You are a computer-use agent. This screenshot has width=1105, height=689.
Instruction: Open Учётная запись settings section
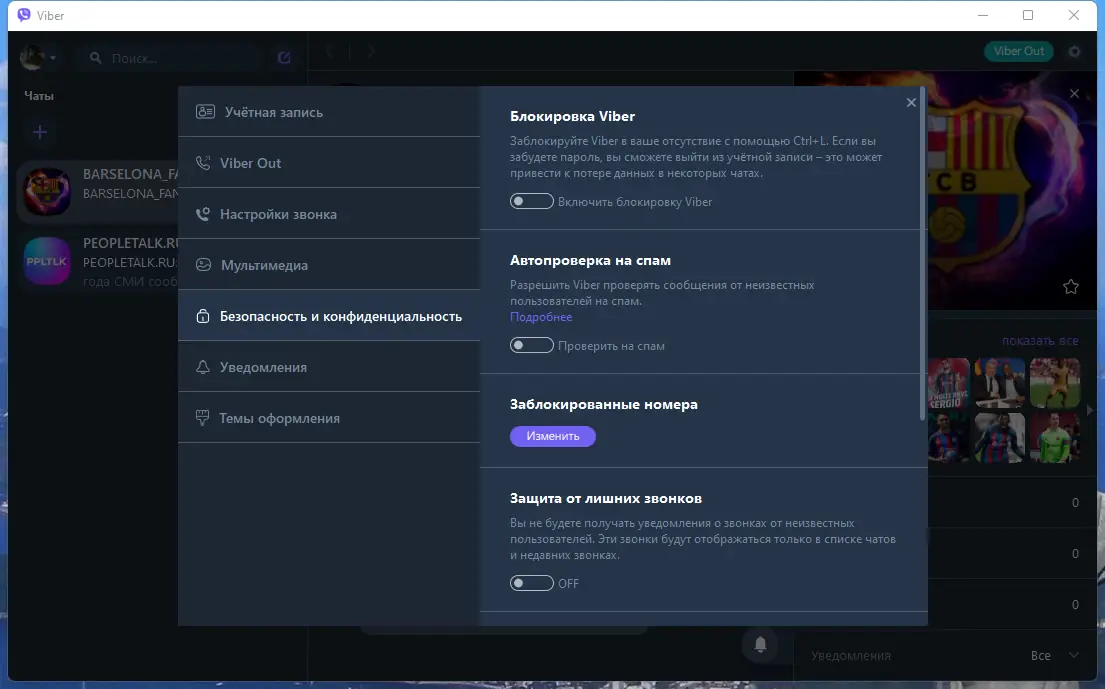point(329,112)
